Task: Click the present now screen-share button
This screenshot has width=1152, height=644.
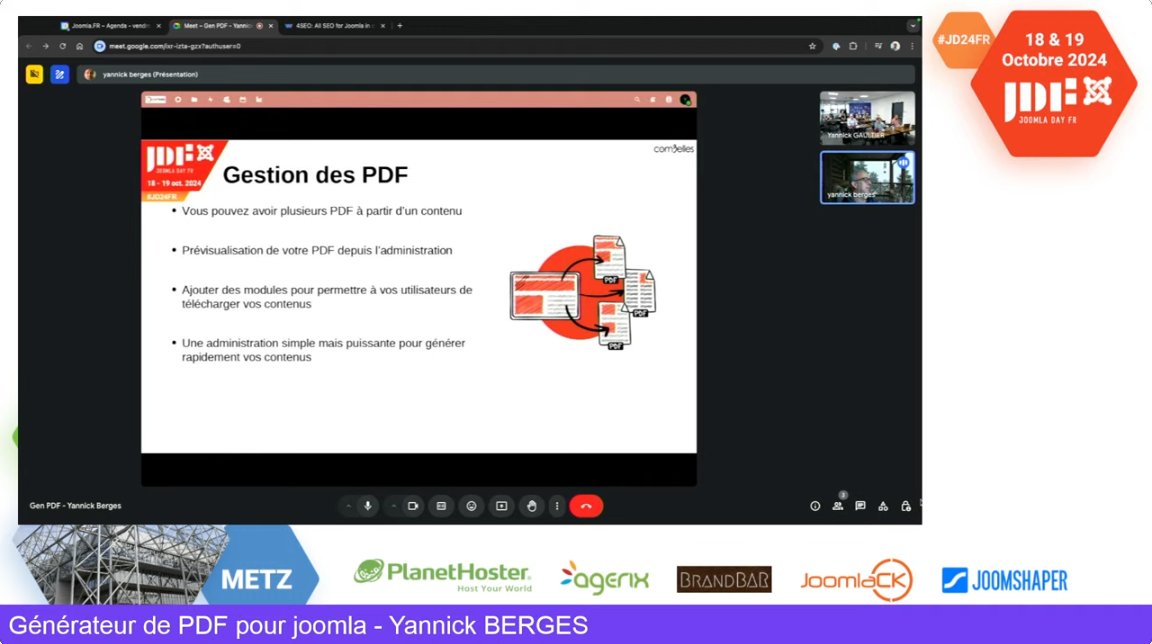Action: (502, 506)
